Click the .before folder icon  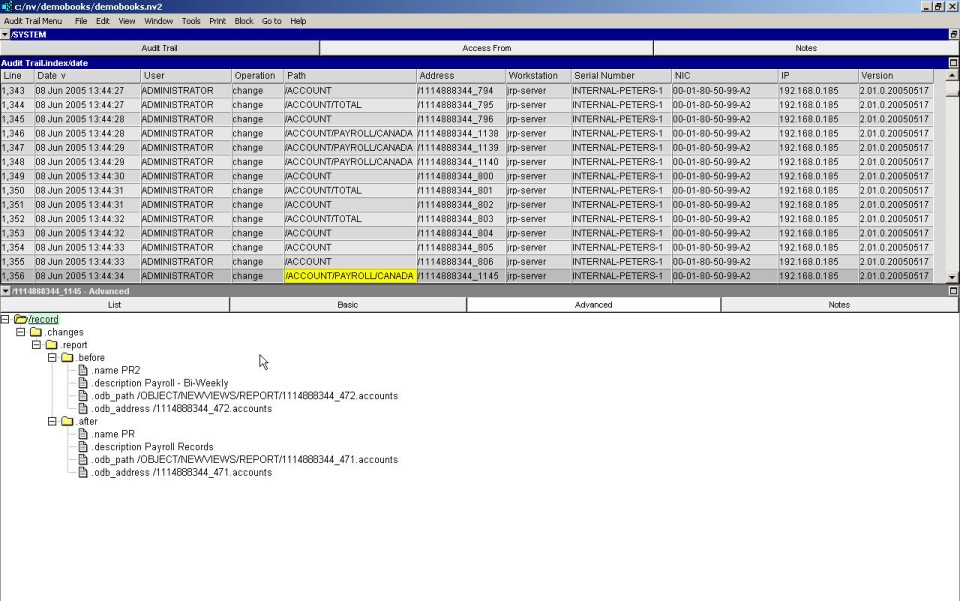click(x=68, y=358)
